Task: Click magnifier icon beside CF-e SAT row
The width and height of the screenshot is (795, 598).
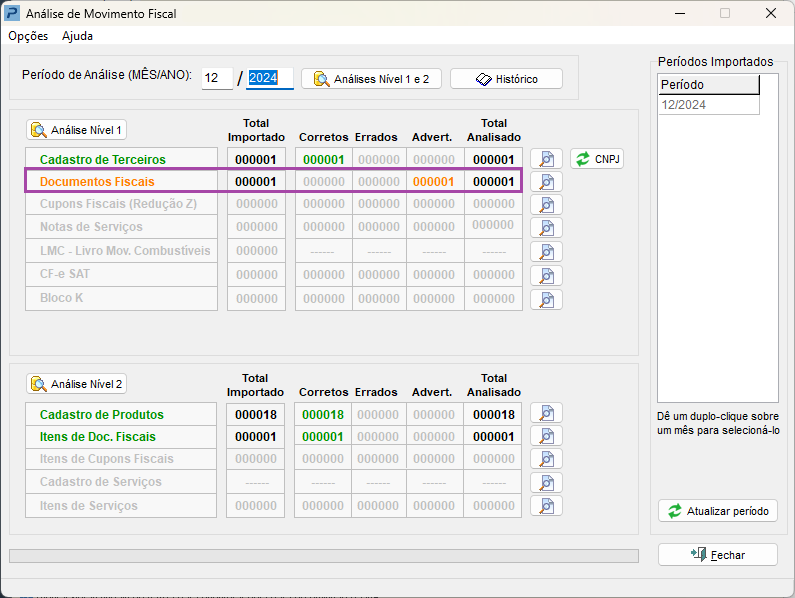Action: (546, 275)
